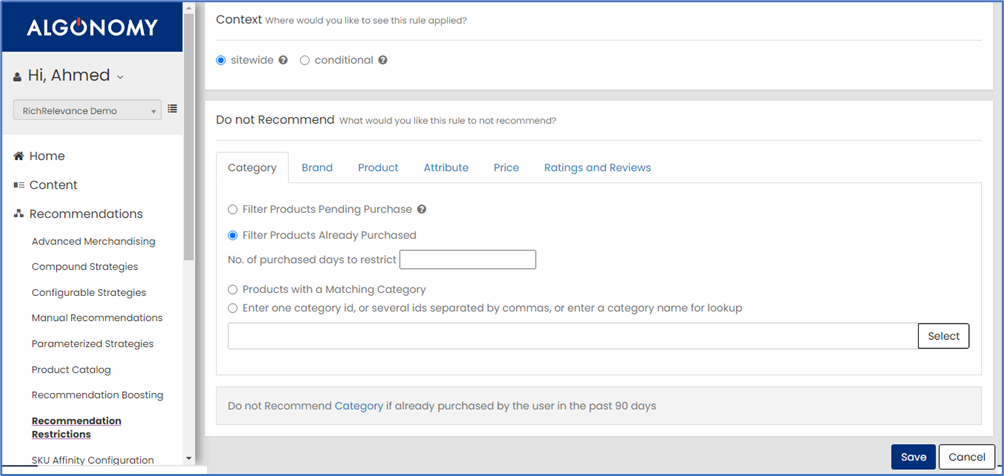The height and width of the screenshot is (476, 1004).
Task: Choose Products with a Matching Category
Action: (x=233, y=290)
